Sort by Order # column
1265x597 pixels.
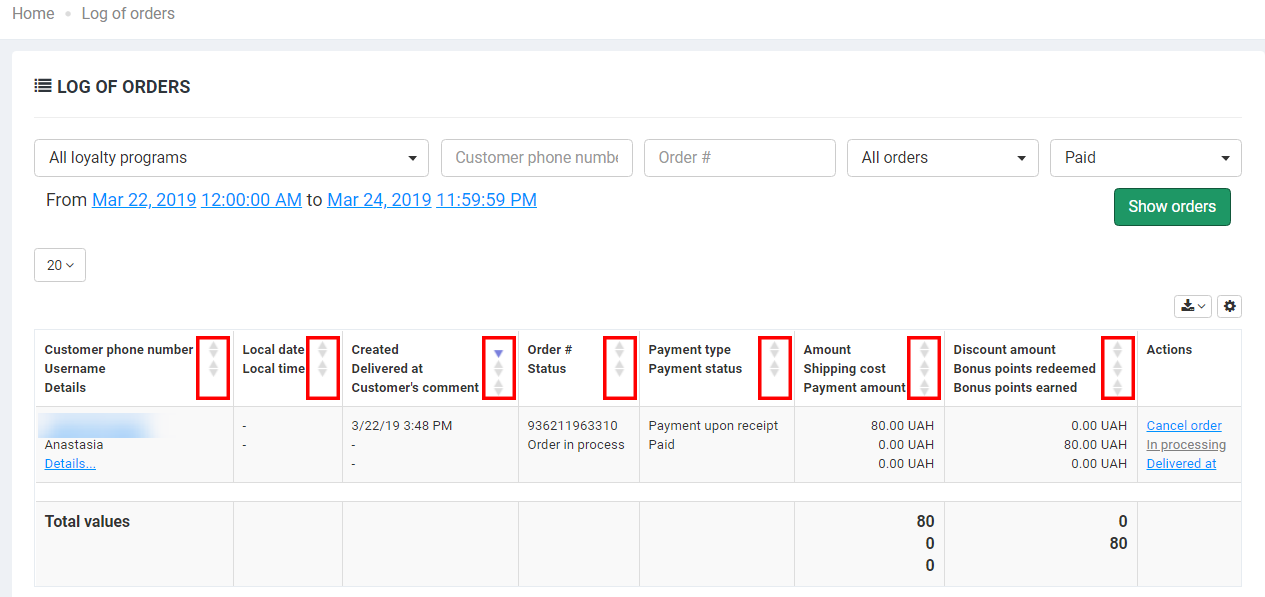pos(619,350)
